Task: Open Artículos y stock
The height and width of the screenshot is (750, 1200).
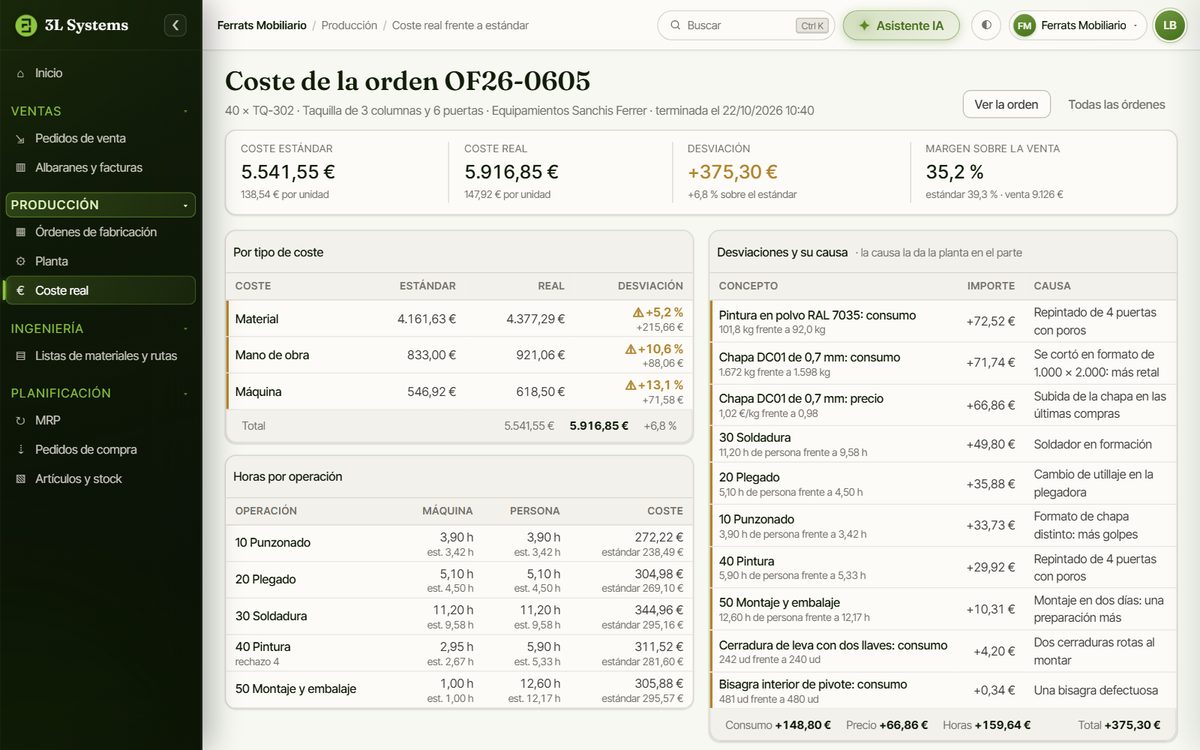Action: (100, 478)
